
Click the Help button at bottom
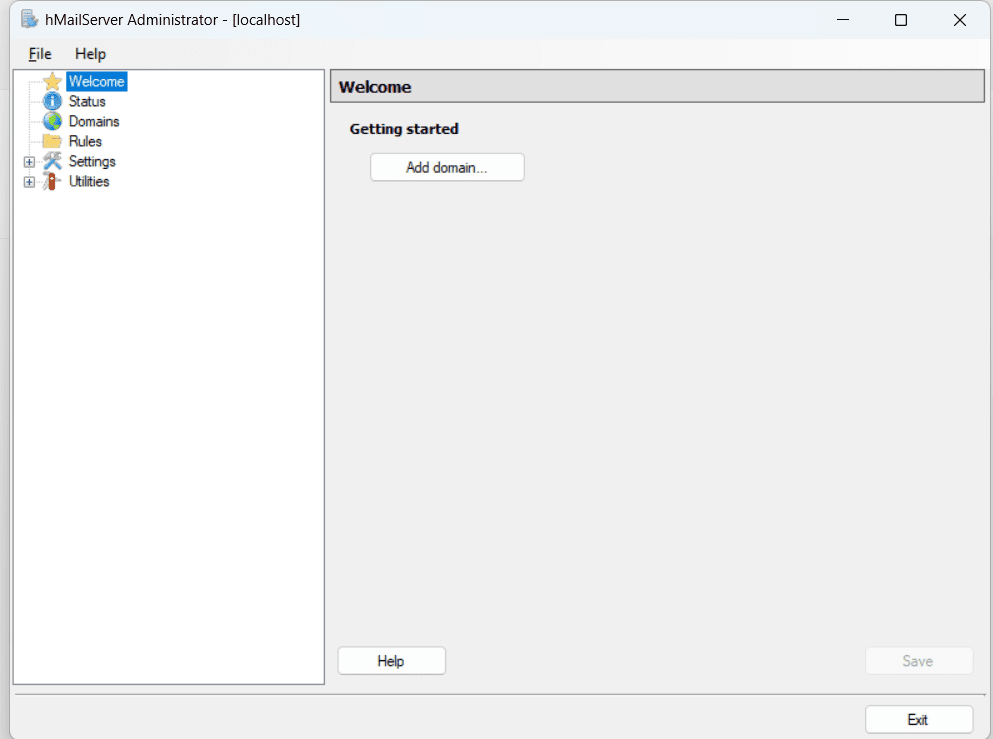tap(391, 661)
